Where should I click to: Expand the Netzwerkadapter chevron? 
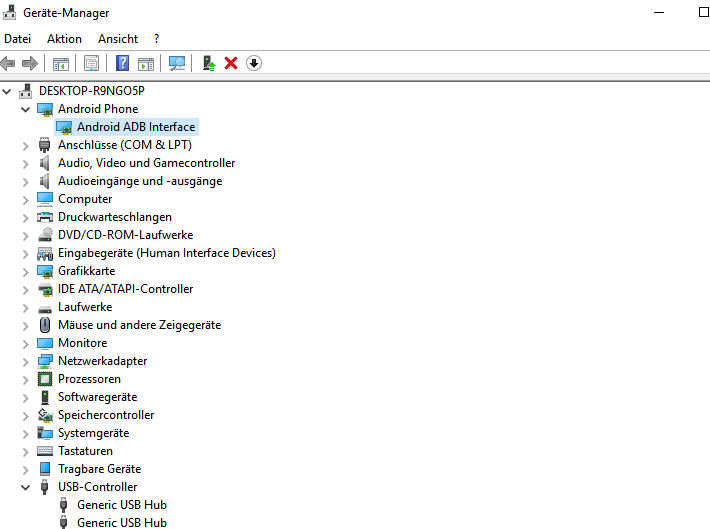tap(25, 362)
